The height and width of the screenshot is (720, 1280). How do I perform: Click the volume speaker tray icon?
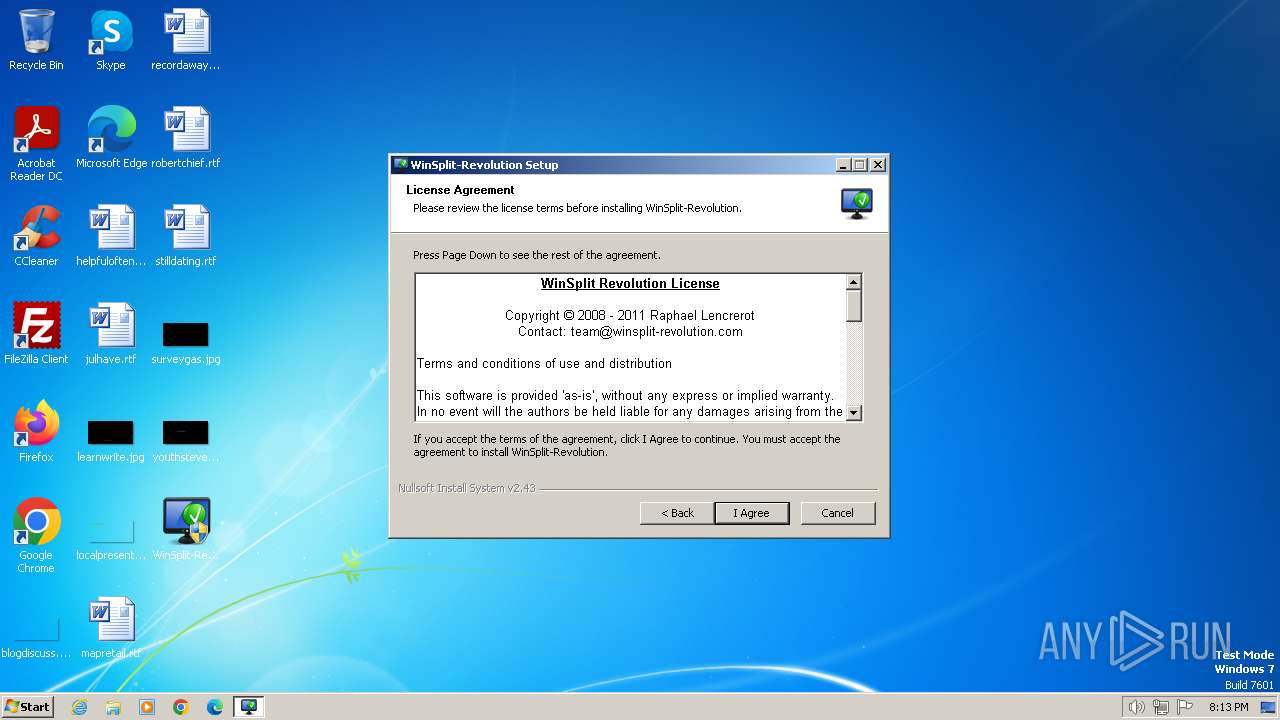1136,707
